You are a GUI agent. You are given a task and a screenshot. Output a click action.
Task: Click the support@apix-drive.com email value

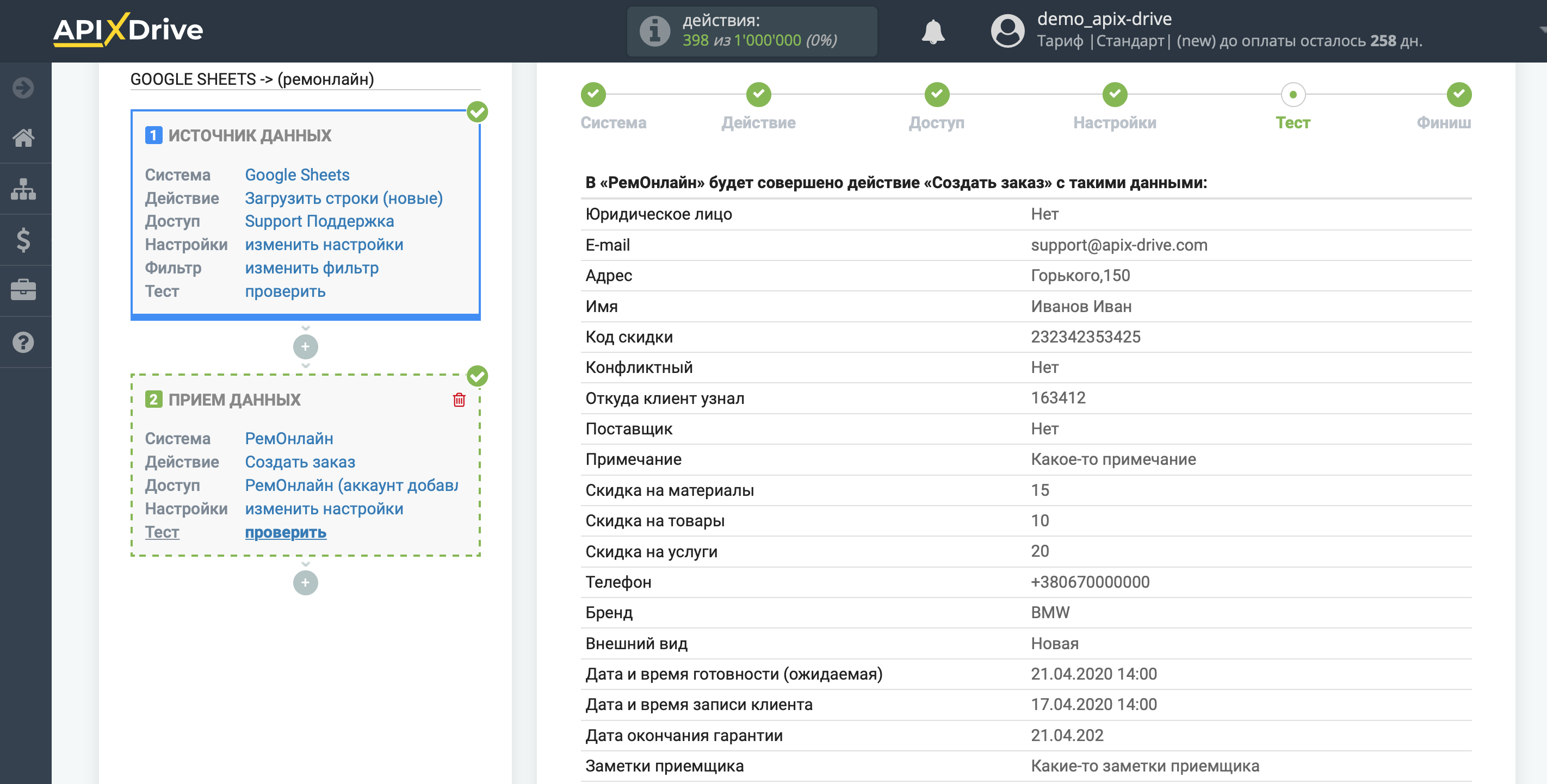pos(1119,245)
